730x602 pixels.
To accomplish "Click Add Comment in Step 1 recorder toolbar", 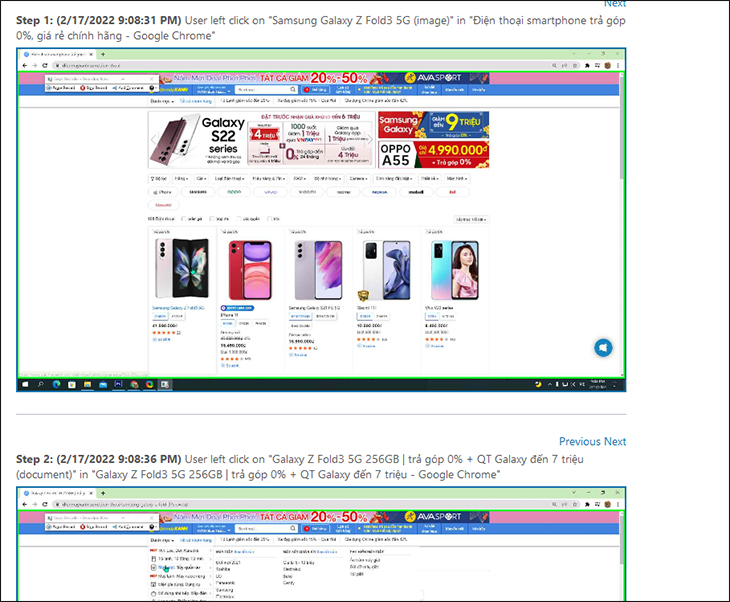I will click(128, 88).
